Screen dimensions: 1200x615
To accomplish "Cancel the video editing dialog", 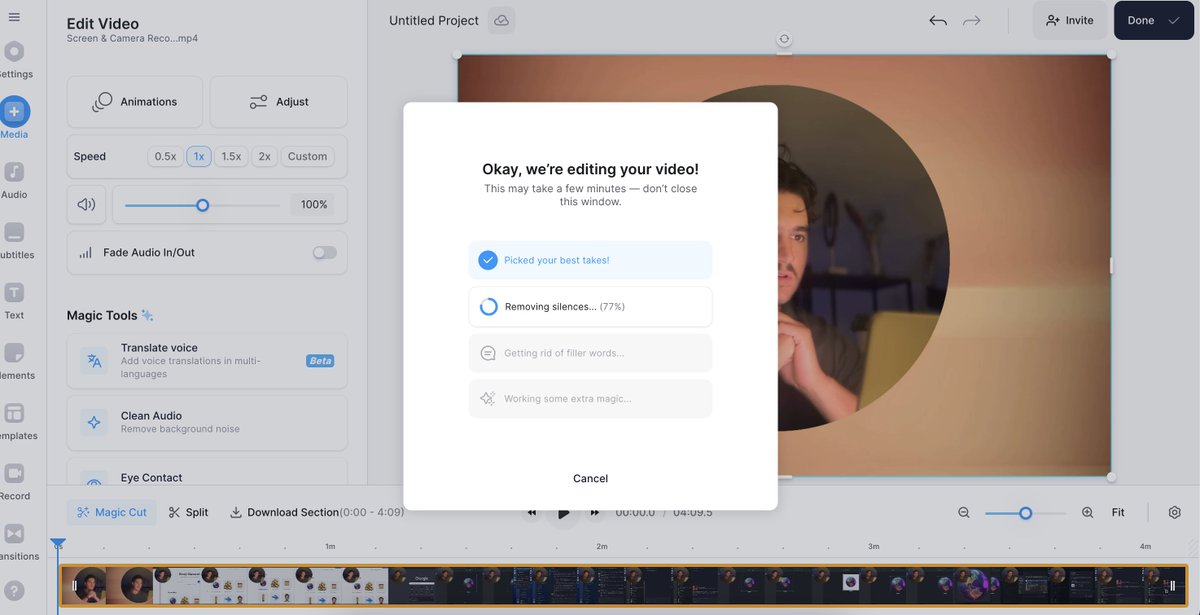I will click(590, 478).
